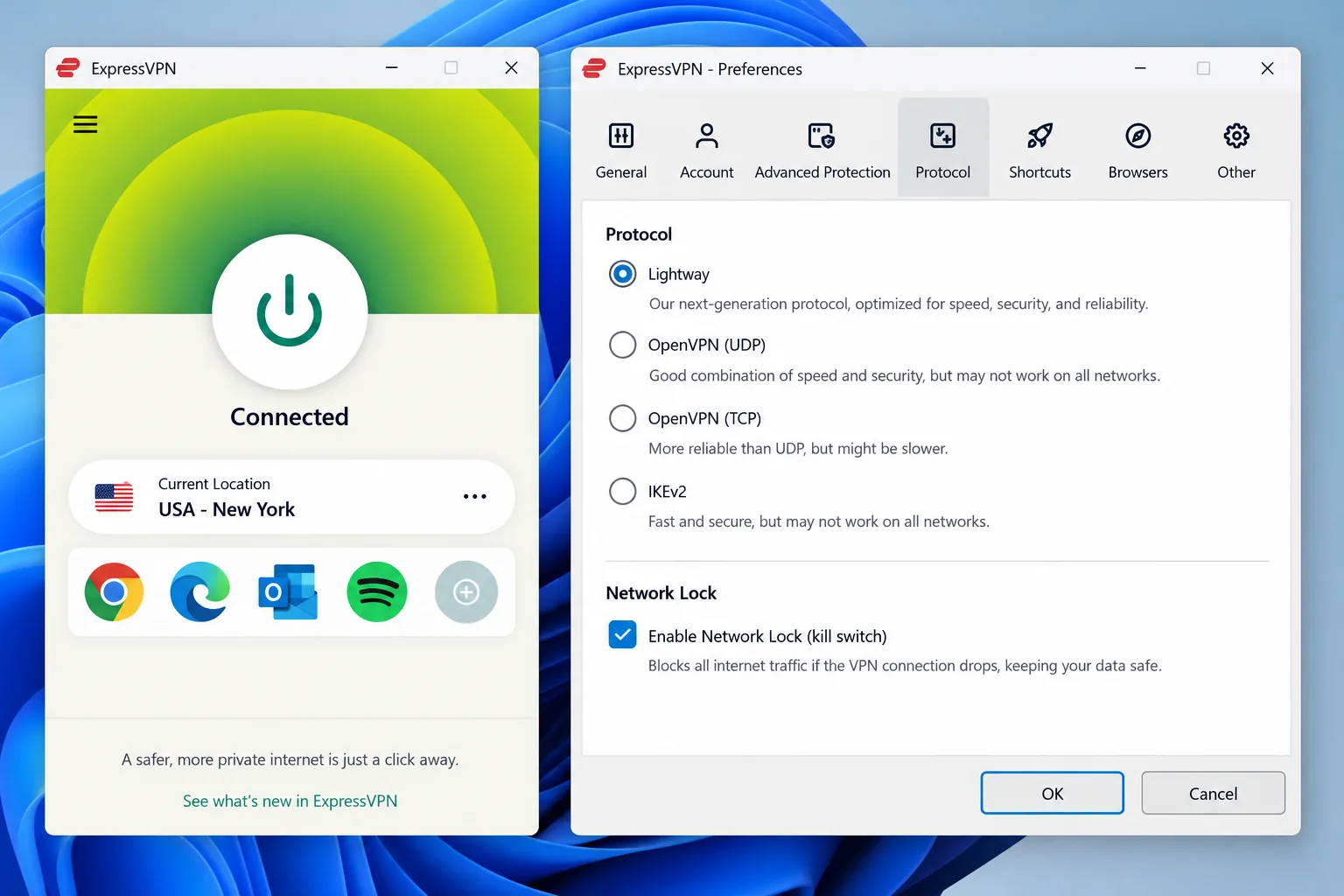This screenshot has width=1344, height=896.
Task: Click ExpressVPN logo in main window title bar
Action: 68,68
